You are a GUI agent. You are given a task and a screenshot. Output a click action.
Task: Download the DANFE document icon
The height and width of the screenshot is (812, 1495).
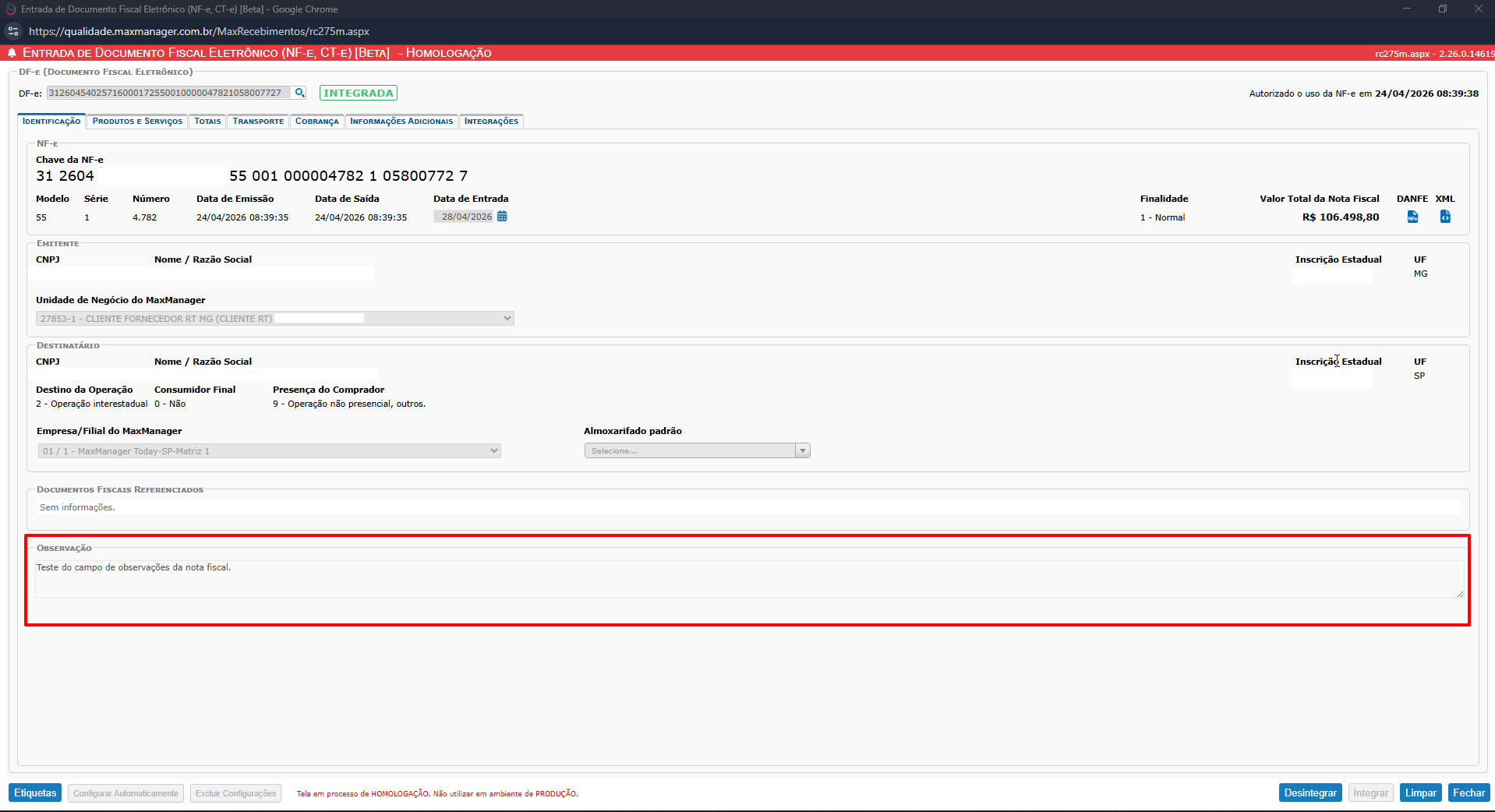pos(1412,217)
